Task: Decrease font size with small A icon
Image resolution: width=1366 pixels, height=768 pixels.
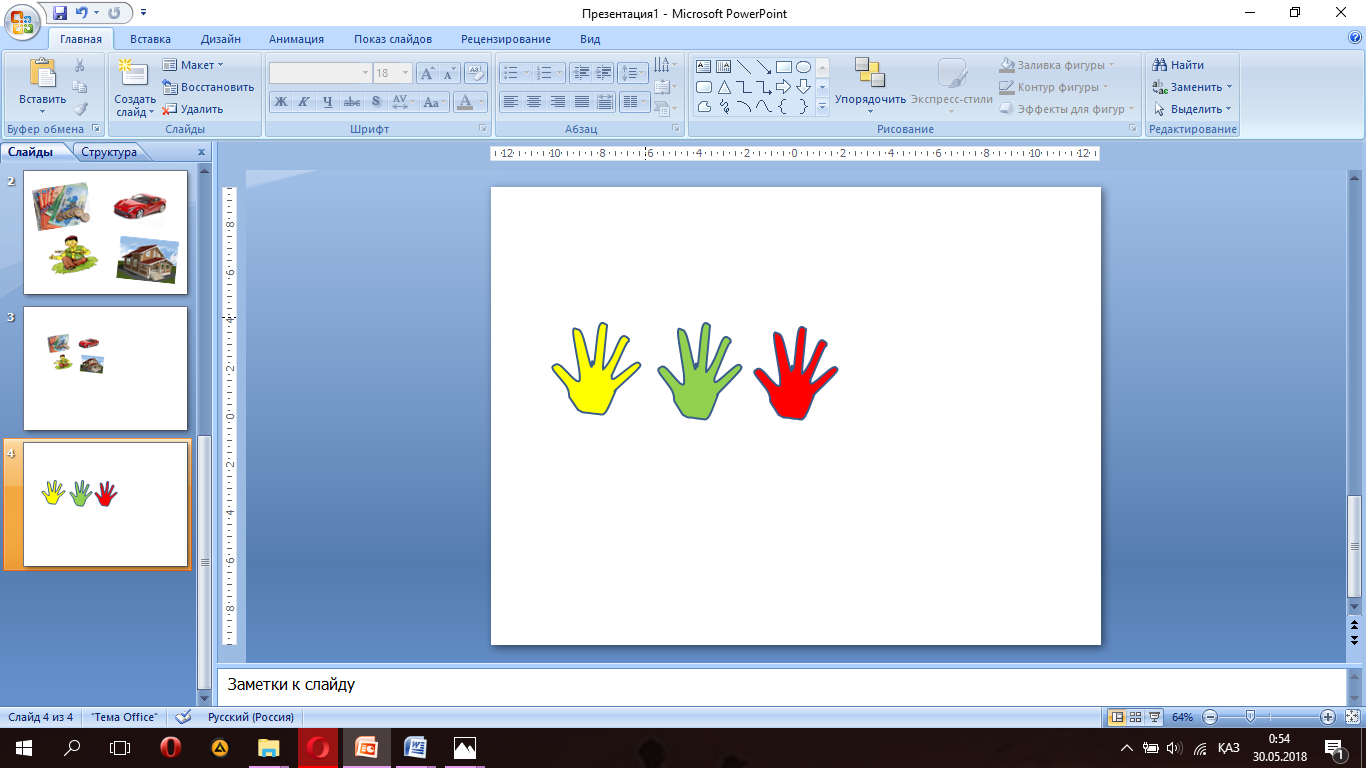Action: coord(448,73)
